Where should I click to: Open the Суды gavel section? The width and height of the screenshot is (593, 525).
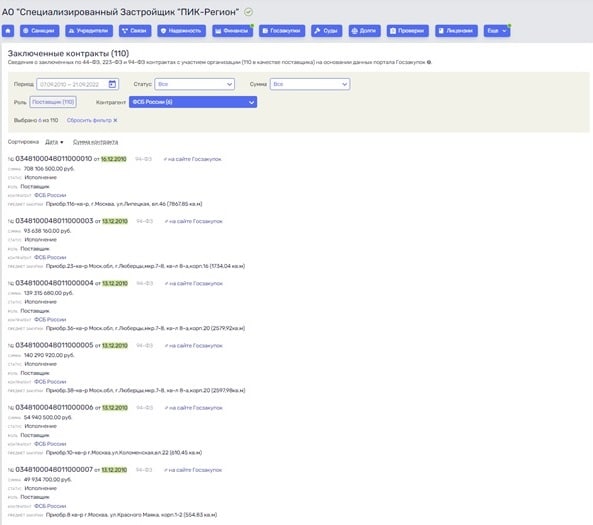327,31
